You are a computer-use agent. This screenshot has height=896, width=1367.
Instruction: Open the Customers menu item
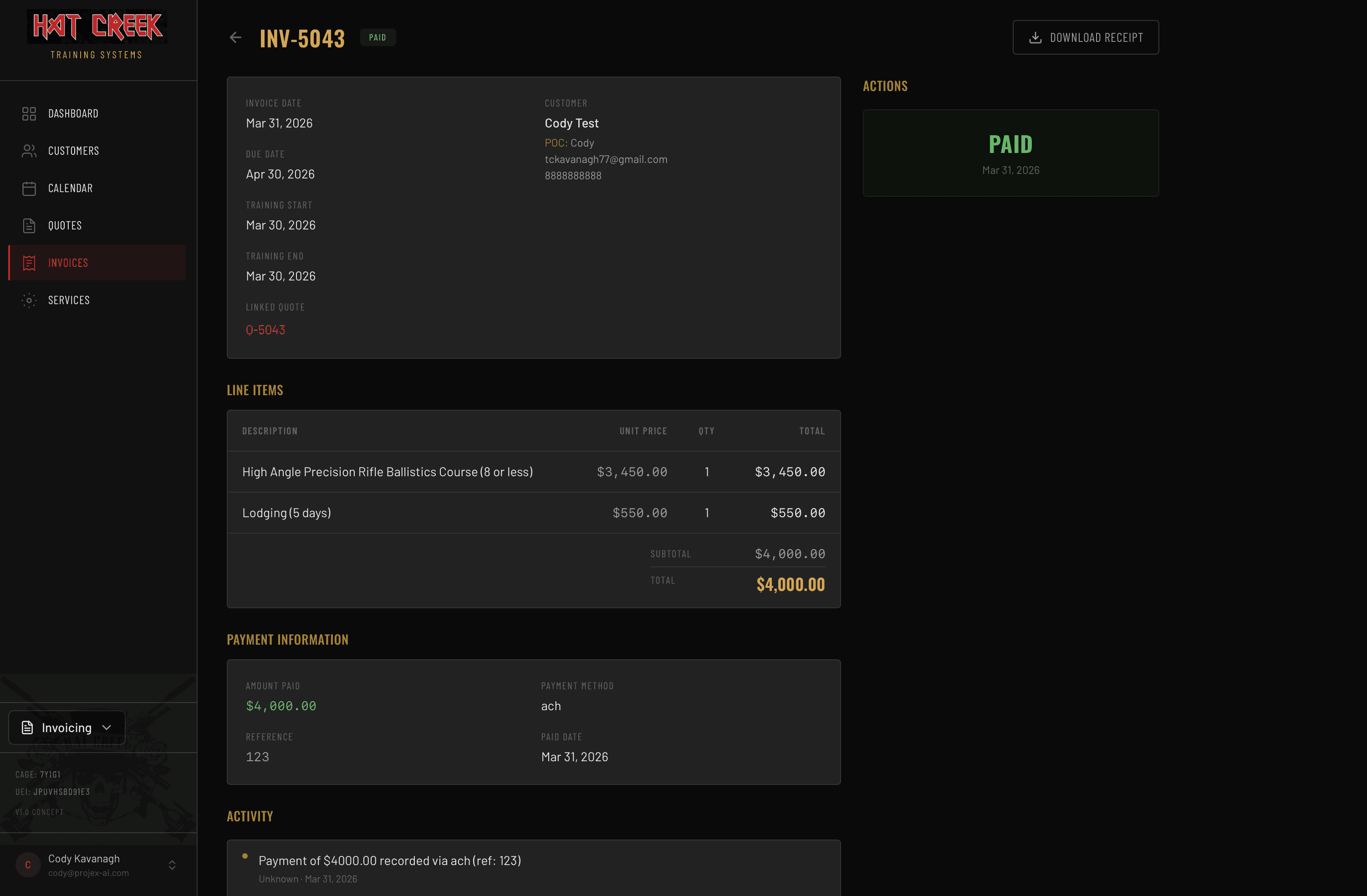tap(97, 151)
